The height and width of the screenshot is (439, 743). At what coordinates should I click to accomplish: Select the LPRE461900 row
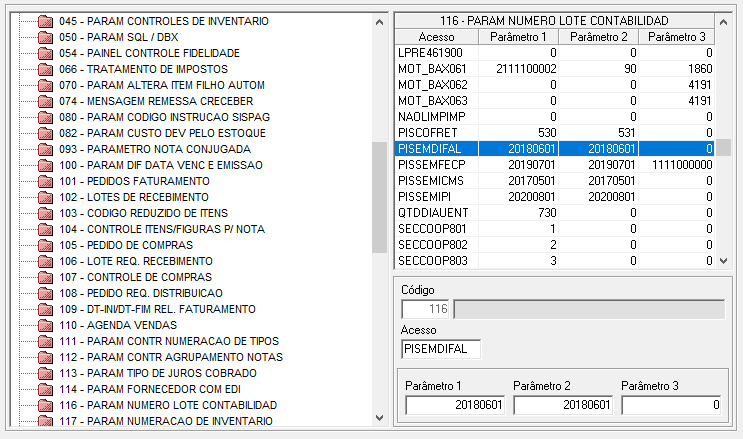pos(554,53)
